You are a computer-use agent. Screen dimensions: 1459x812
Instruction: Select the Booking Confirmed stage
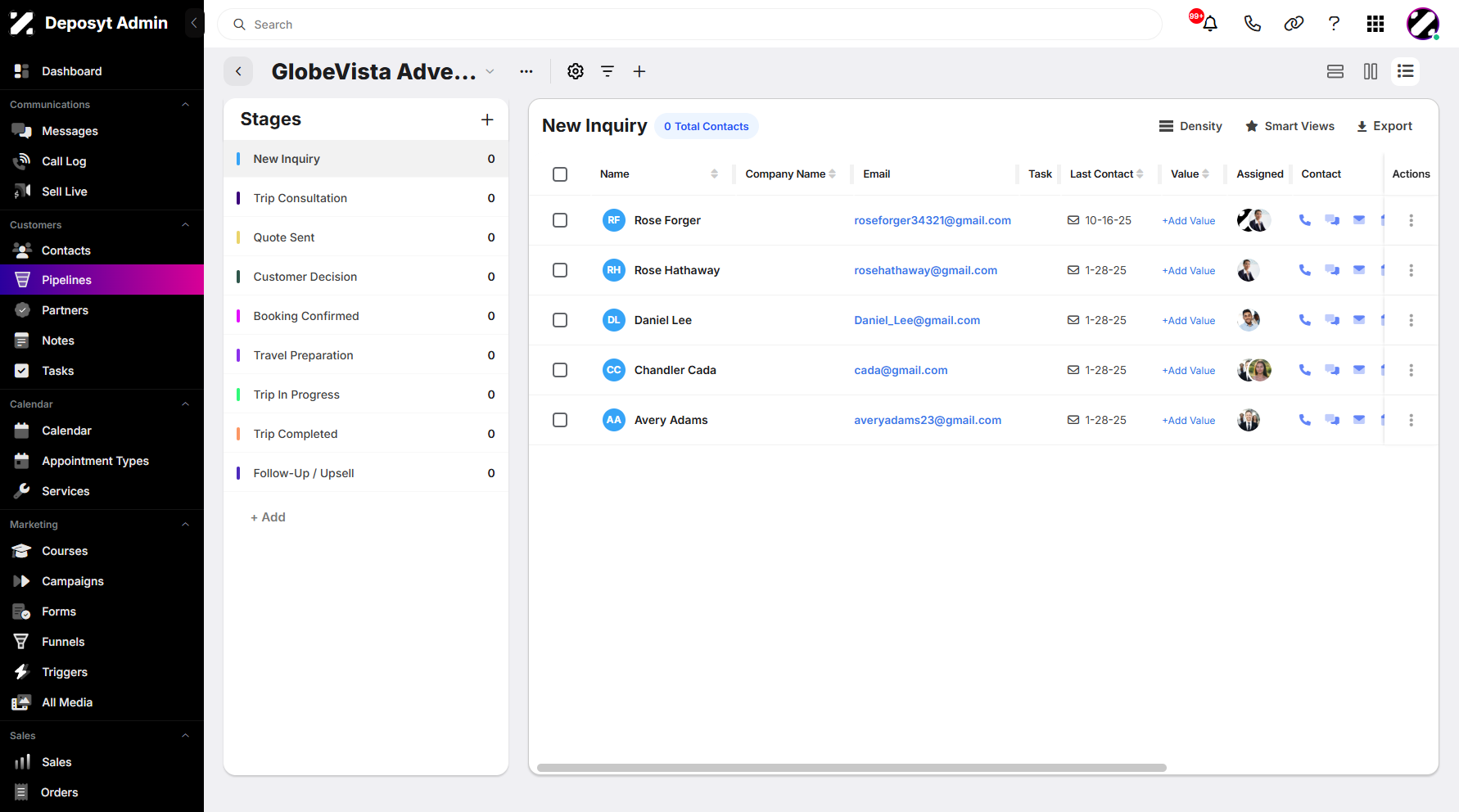tap(366, 316)
